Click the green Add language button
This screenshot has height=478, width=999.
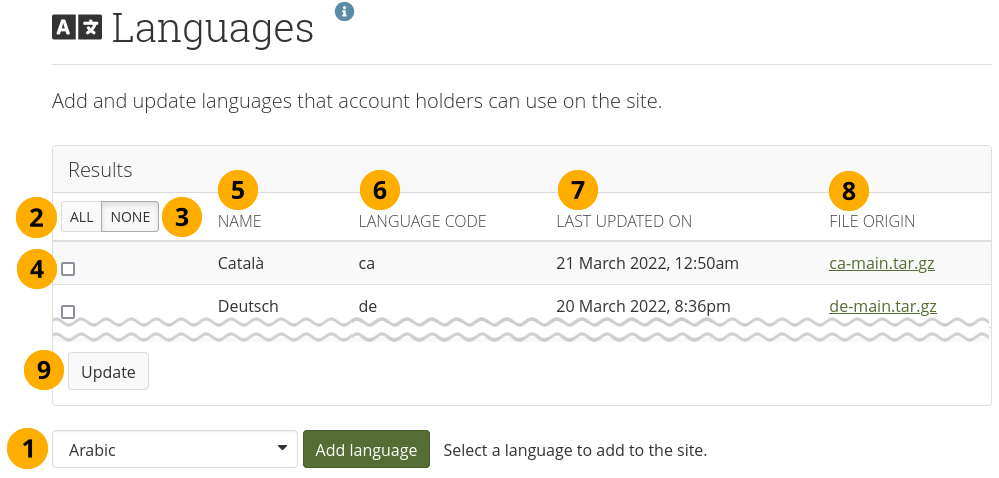click(x=366, y=450)
